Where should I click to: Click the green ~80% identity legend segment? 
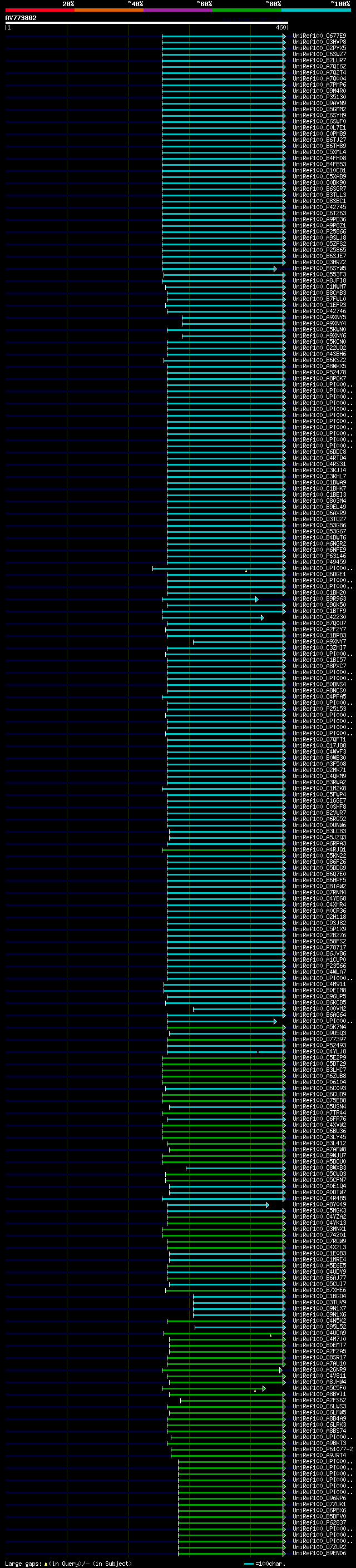pos(247,10)
